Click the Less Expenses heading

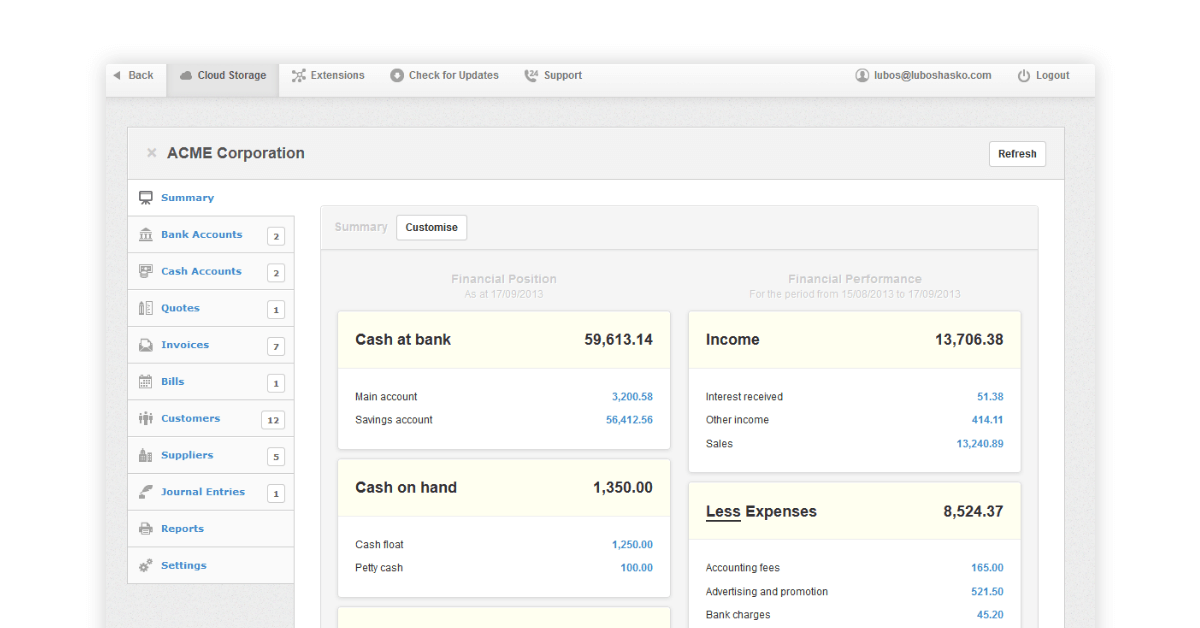point(761,512)
